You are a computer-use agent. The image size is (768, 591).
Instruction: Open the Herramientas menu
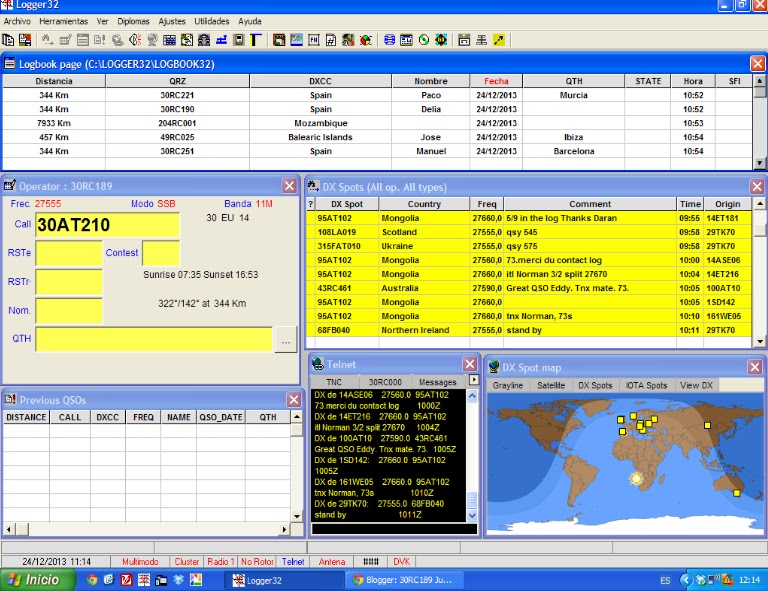(x=64, y=21)
